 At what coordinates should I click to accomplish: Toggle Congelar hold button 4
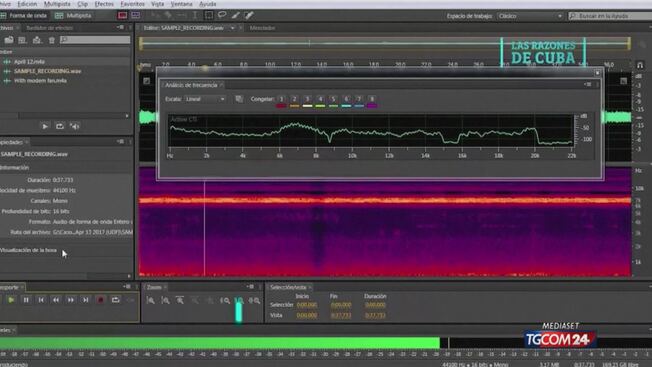pyautogui.click(x=320, y=99)
